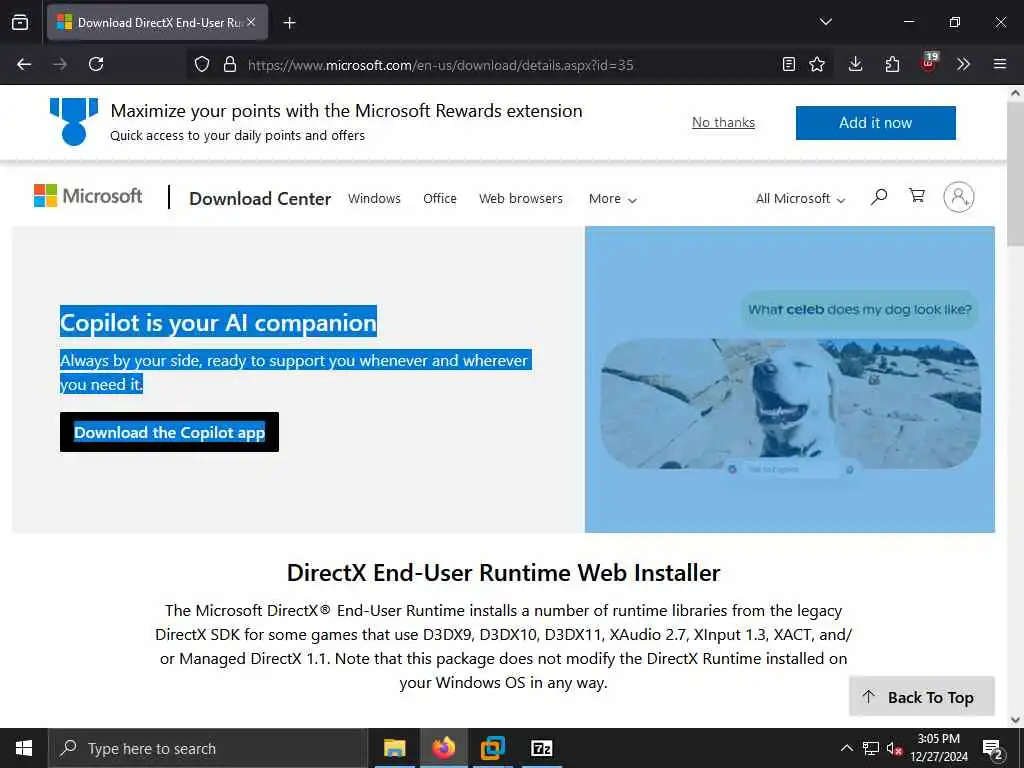Click the Firefox taskbar icon
The height and width of the screenshot is (768, 1024).
443,748
